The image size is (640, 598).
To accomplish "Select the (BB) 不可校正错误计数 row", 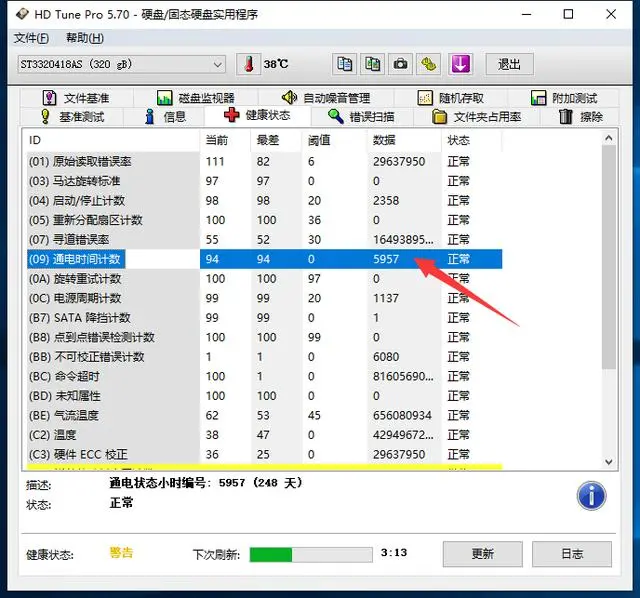I will pos(264,357).
